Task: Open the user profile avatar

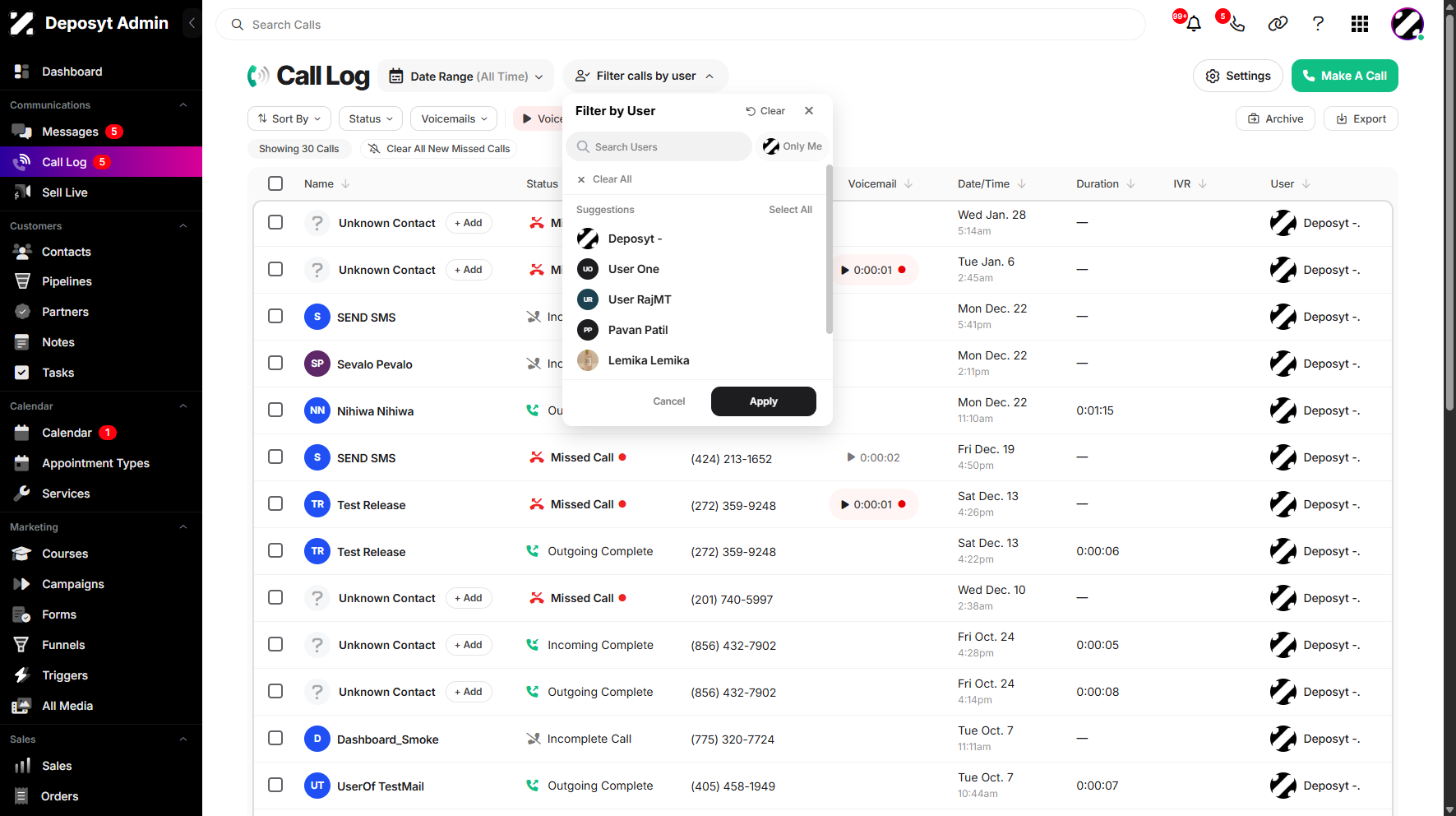Action: (x=1407, y=24)
